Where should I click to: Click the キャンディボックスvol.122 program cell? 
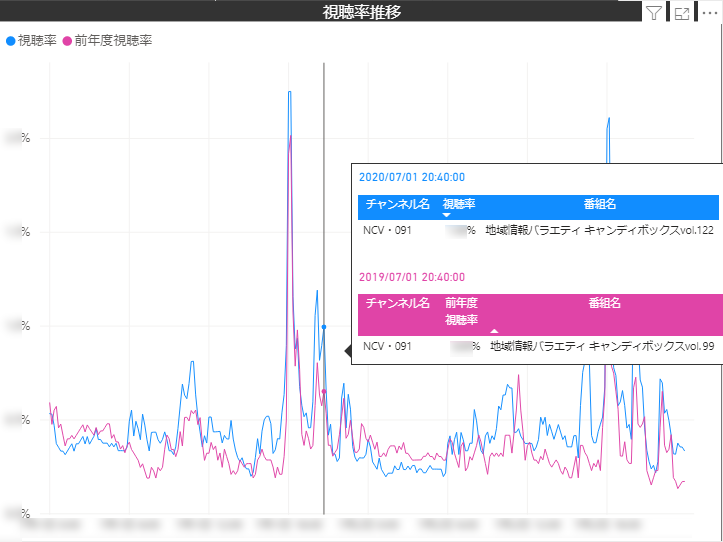pyautogui.click(x=599, y=230)
